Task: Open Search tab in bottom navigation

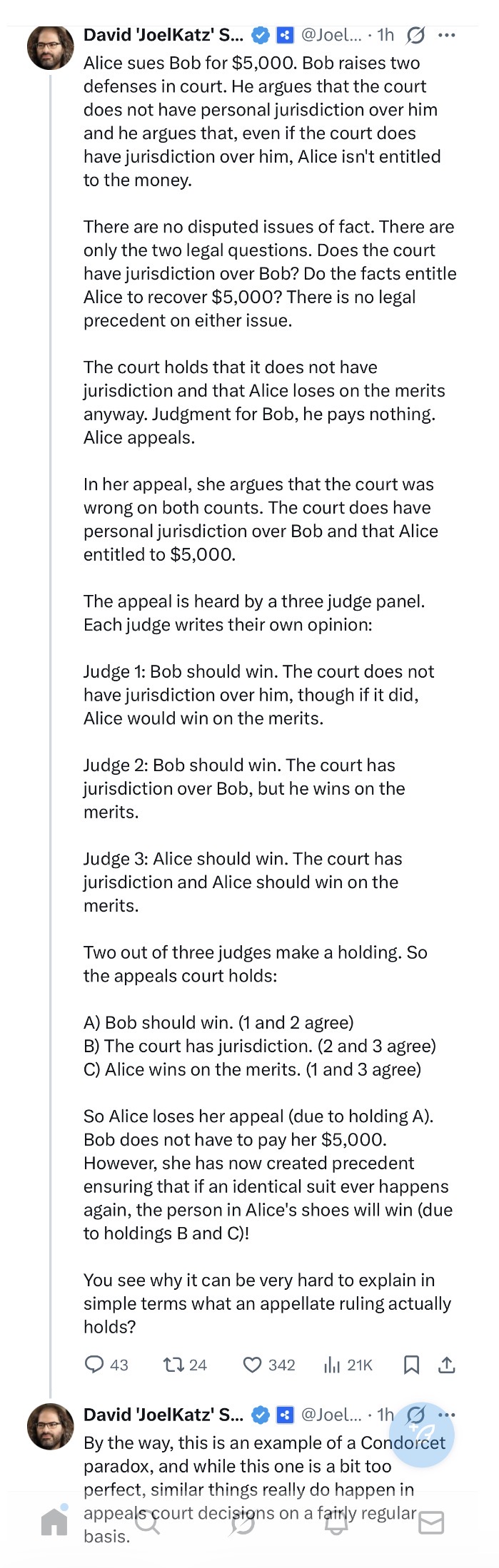Action: (x=148, y=1522)
